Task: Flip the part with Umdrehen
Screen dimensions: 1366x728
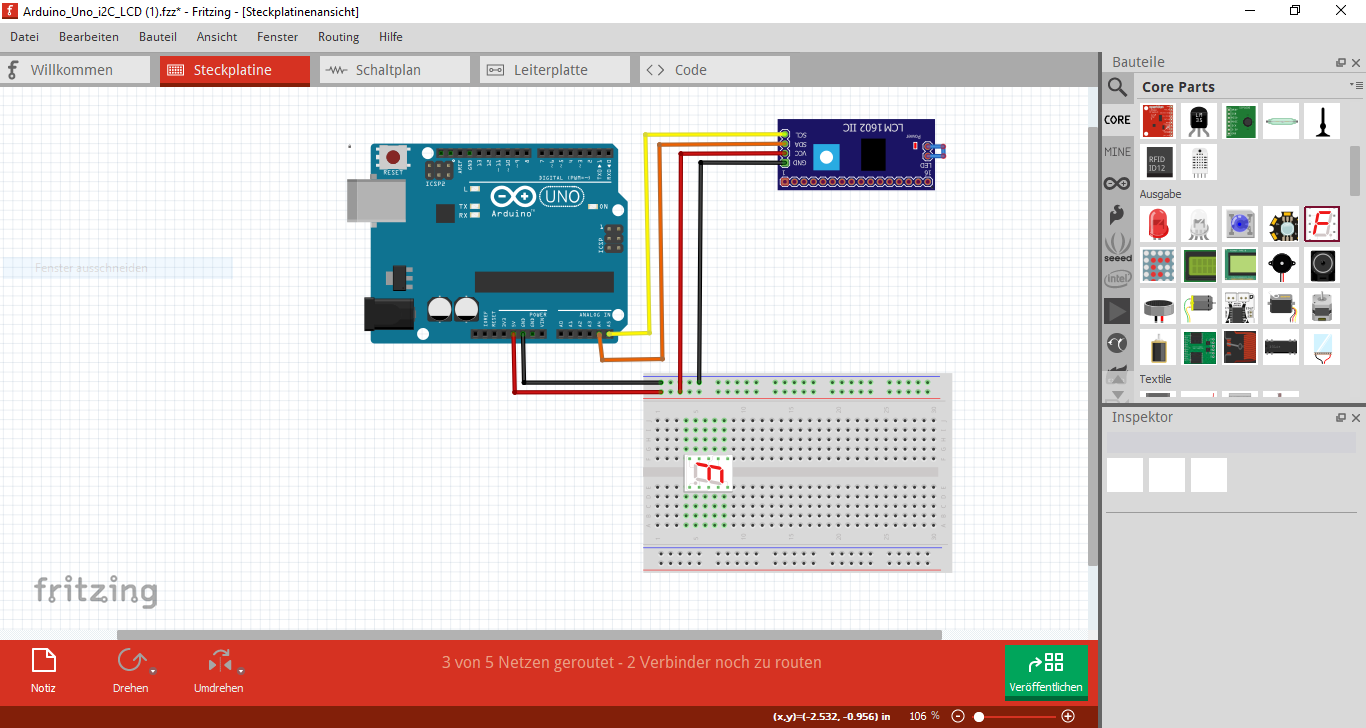Action: pyautogui.click(x=218, y=670)
